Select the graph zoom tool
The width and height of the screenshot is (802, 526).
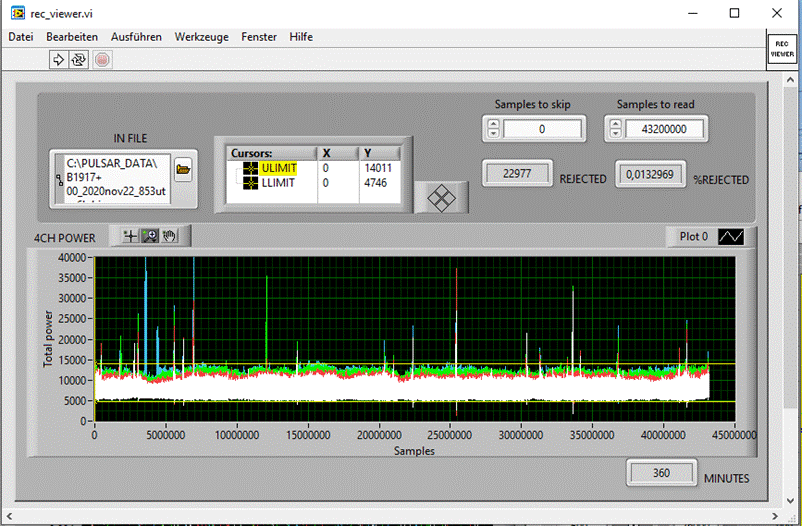pyautogui.click(x=150, y=236)
